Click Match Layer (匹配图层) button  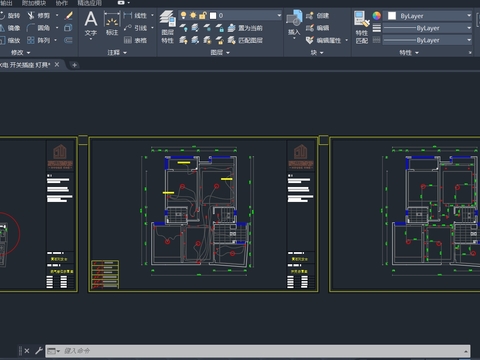[245, 40]
